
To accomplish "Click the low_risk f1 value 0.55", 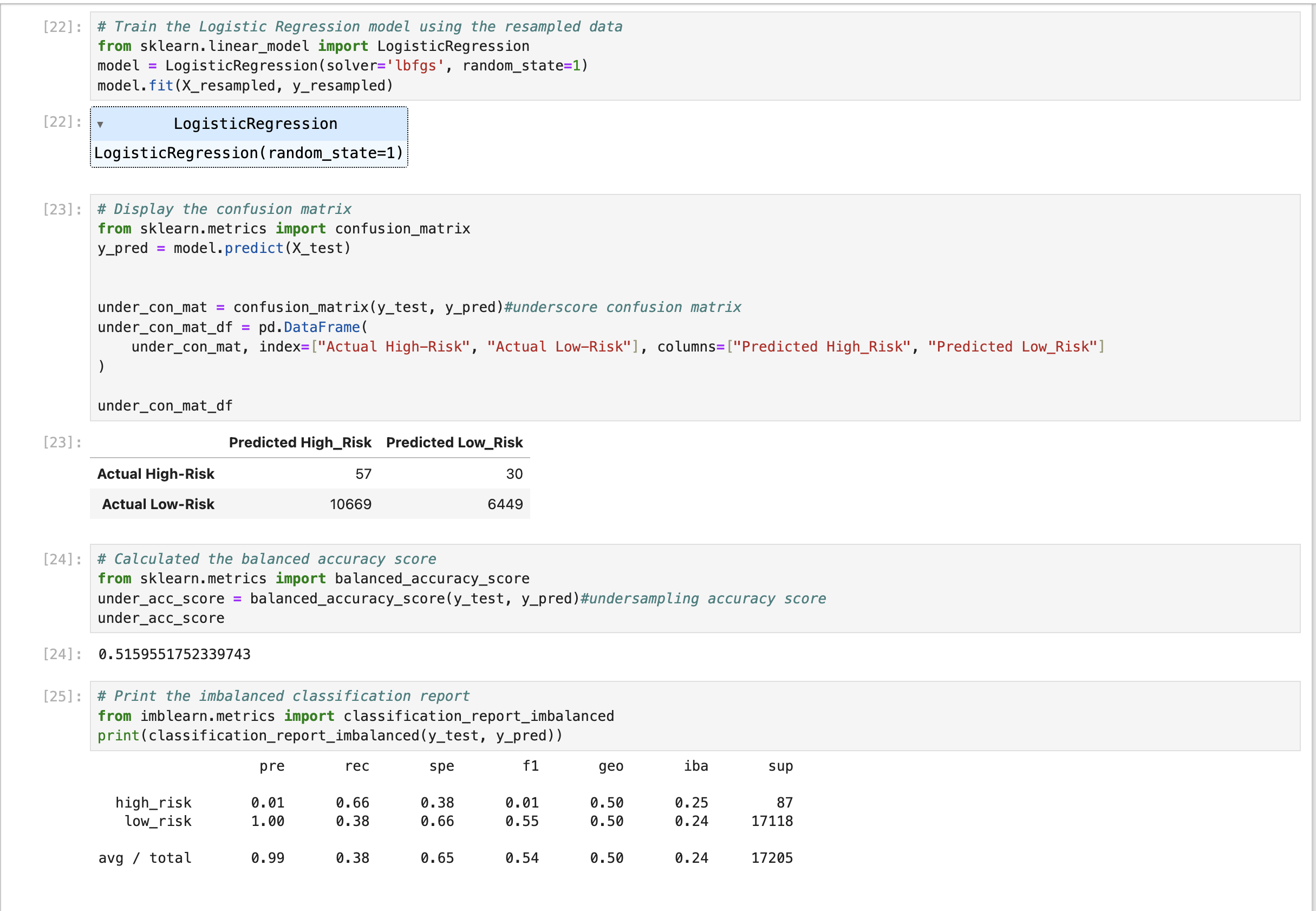I will (x=522, y=822).
